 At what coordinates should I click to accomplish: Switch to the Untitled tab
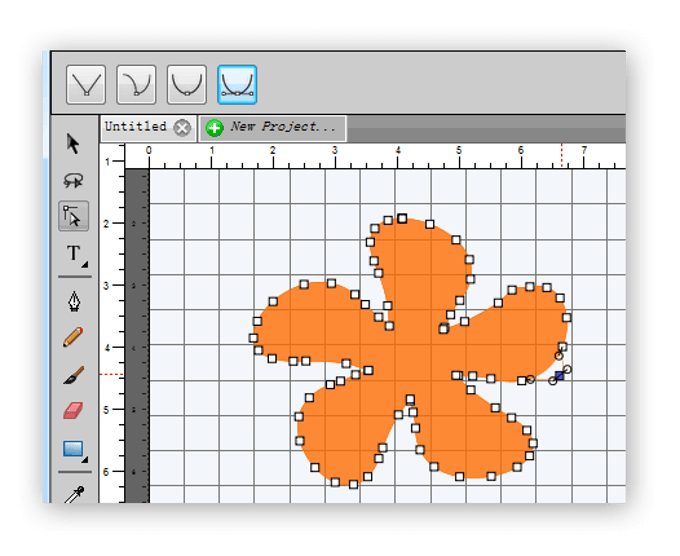click(x=136, y=127)
